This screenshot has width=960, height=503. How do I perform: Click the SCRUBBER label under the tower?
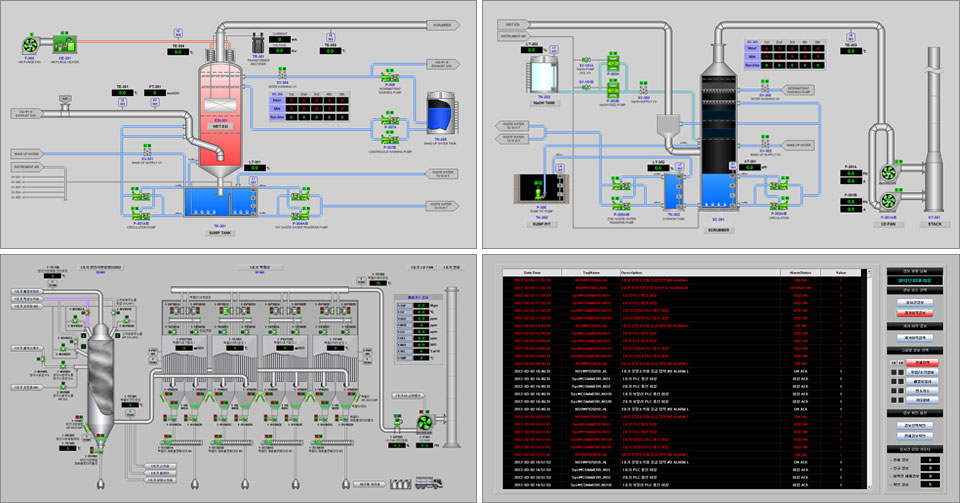718,229
